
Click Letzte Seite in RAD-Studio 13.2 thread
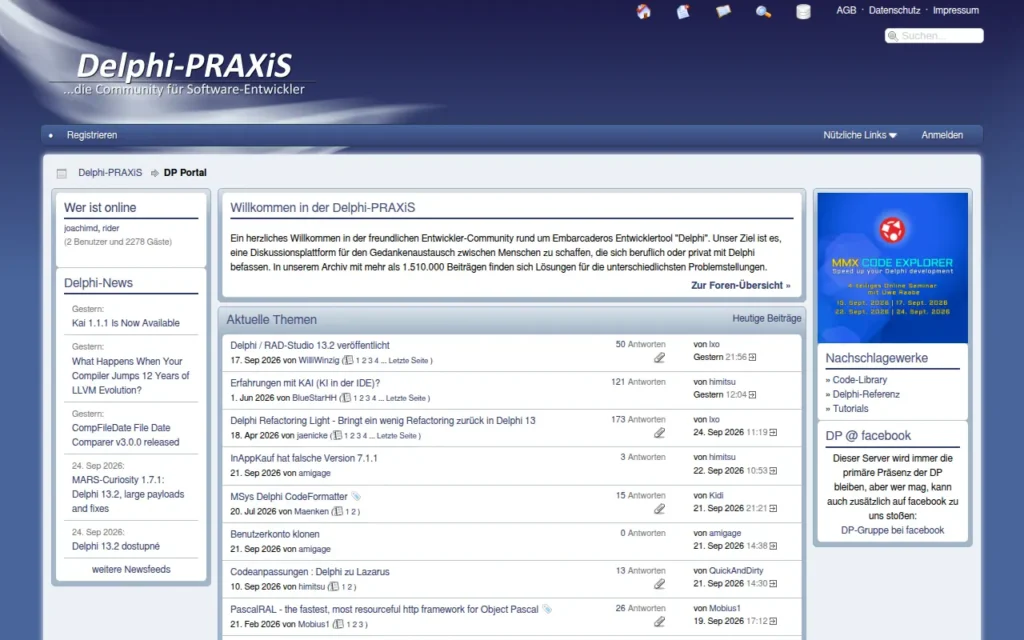pyautogui.click(x=409, y=360)
